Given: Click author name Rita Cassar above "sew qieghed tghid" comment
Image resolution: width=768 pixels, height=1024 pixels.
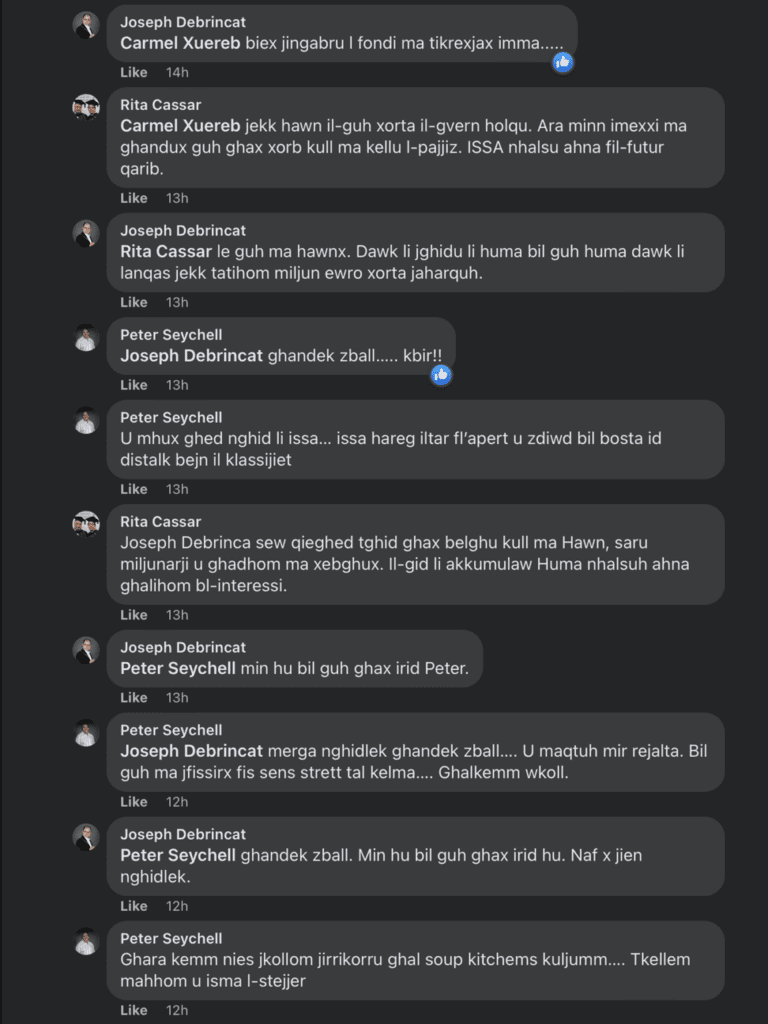Looking at the screenshot, I should pos(161,522).
